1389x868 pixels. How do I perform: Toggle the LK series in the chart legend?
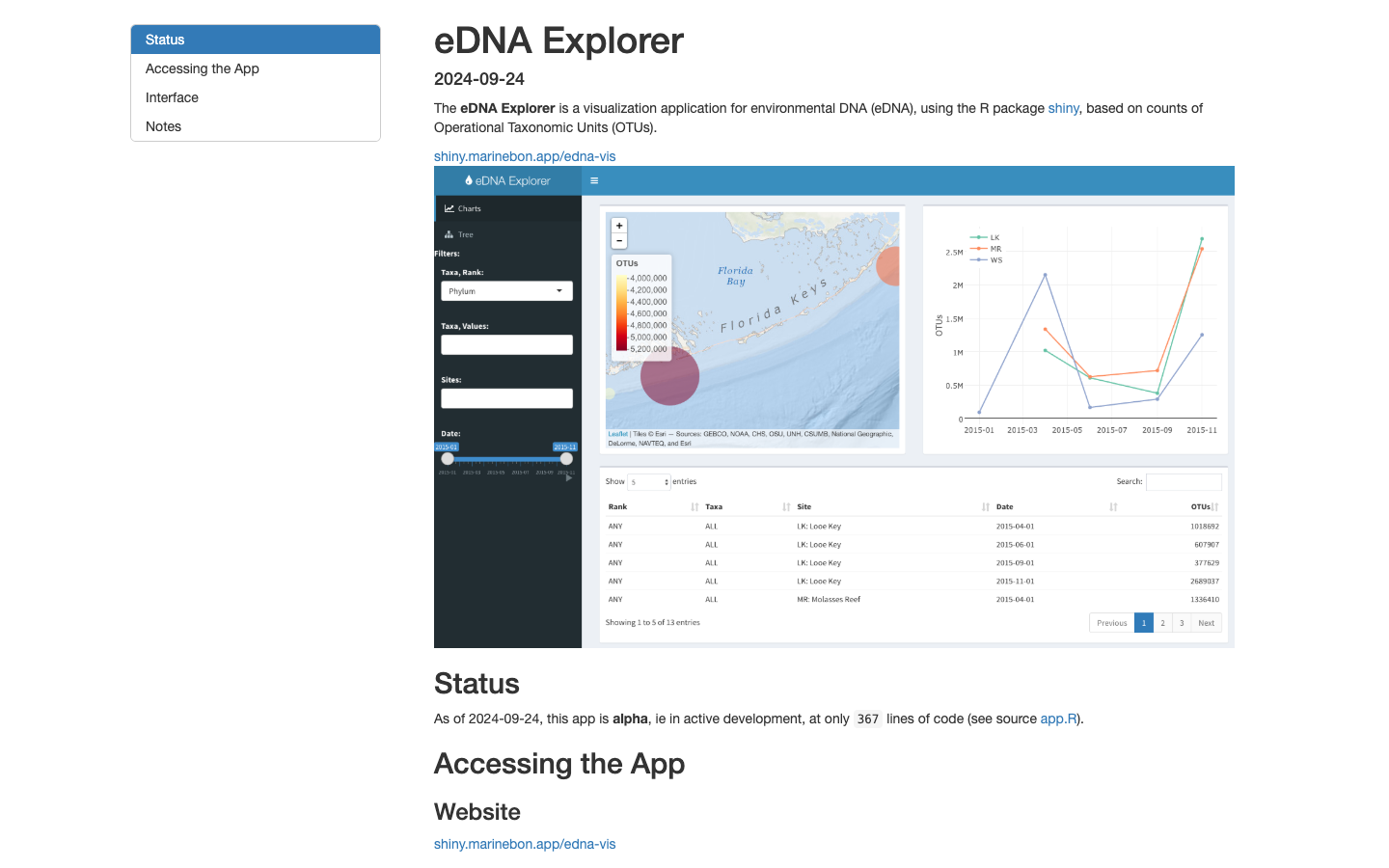coord(986,237)
